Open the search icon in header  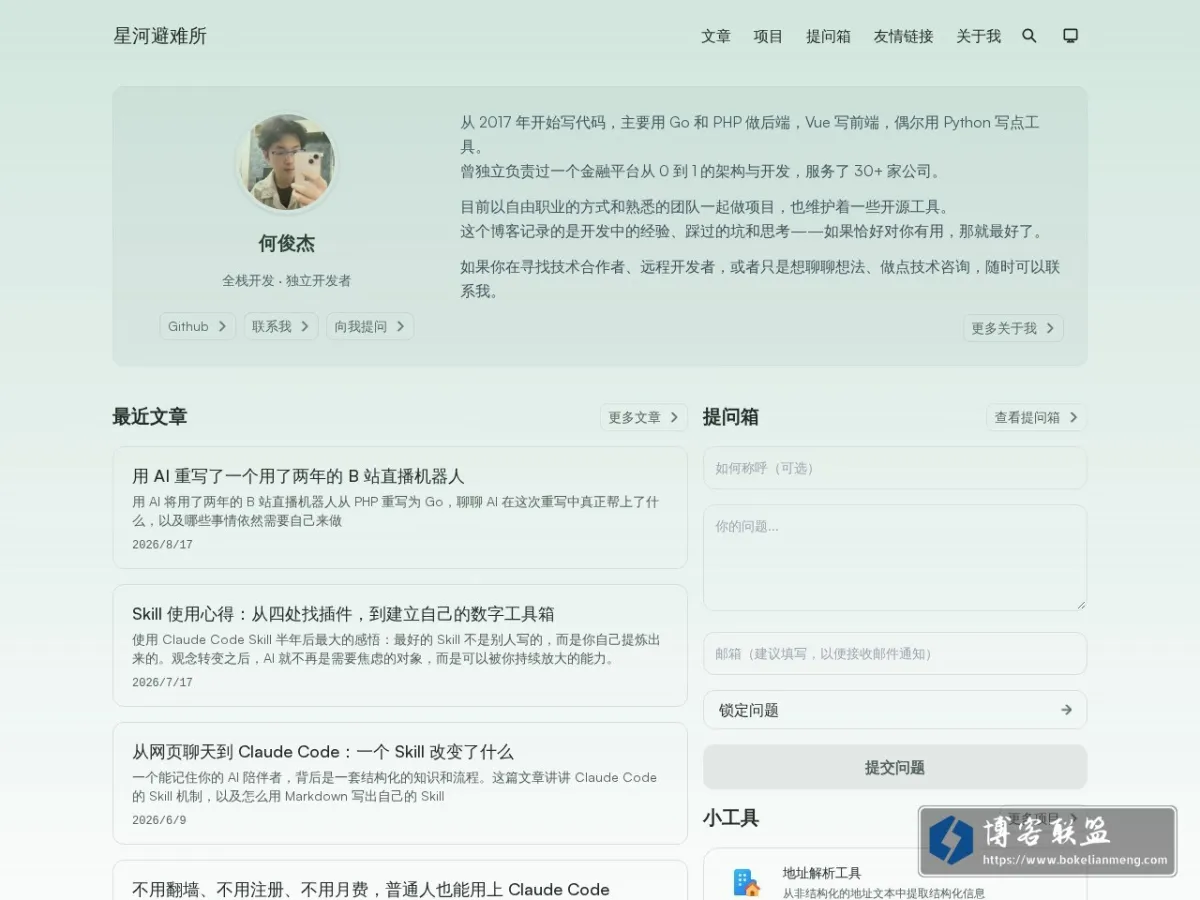(1029, 36)
